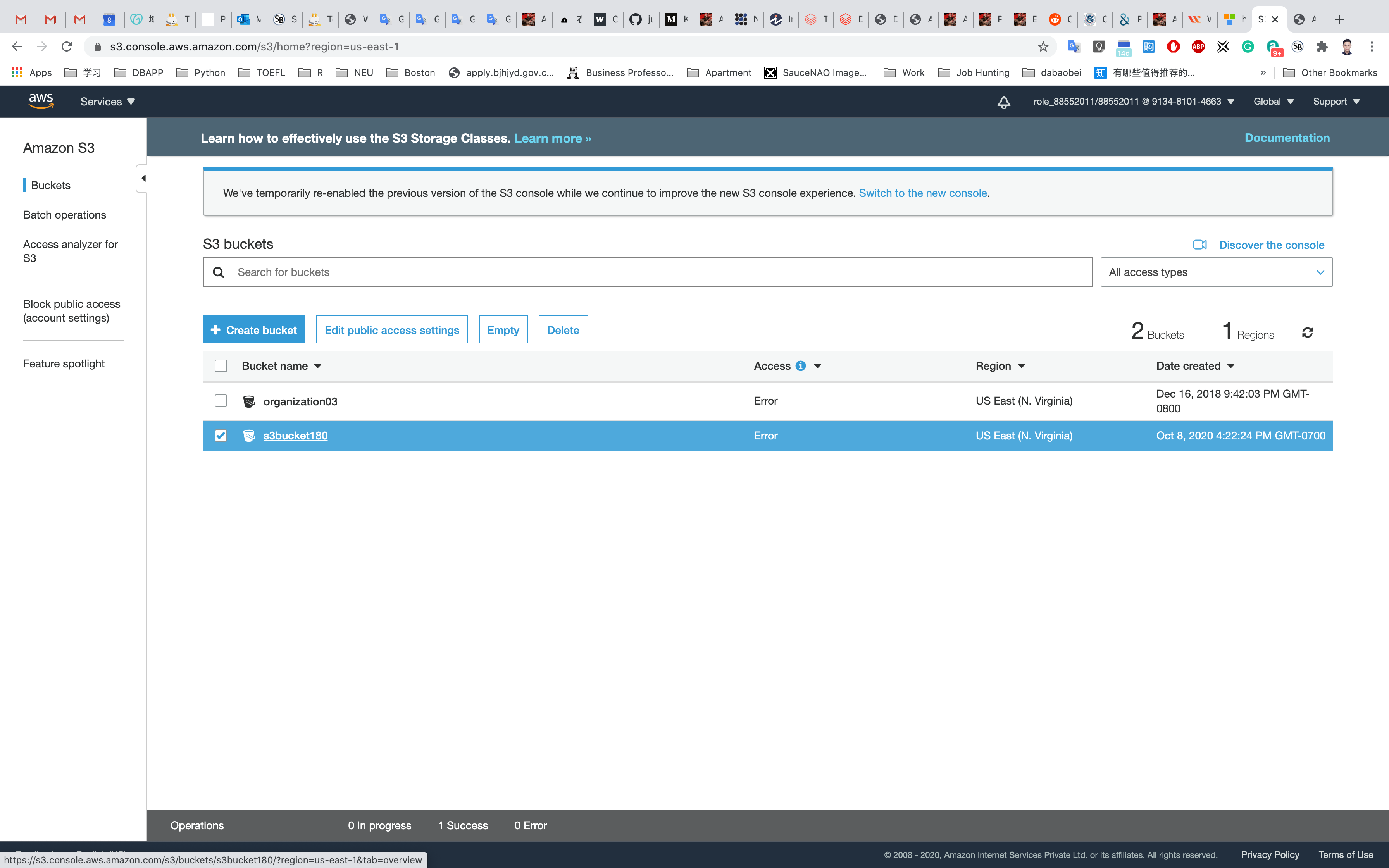Bookmark this page with star icon
Image resolution: width=1389 pixels, height=868 pixels.
(x=1043, y=46)
